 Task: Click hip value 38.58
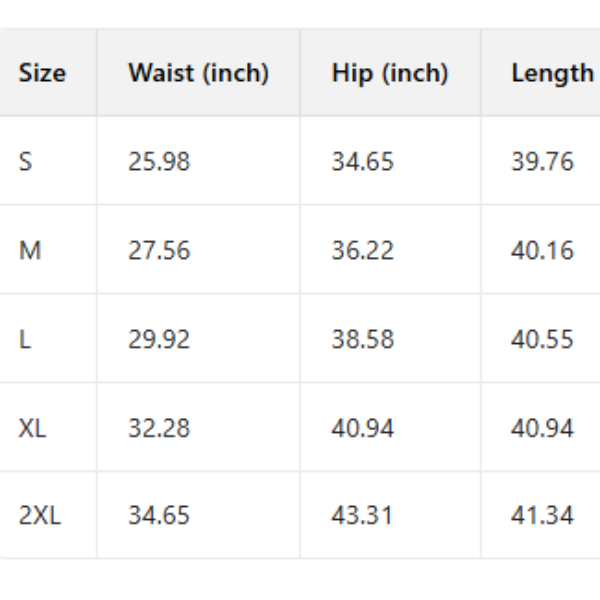(363, 339)
